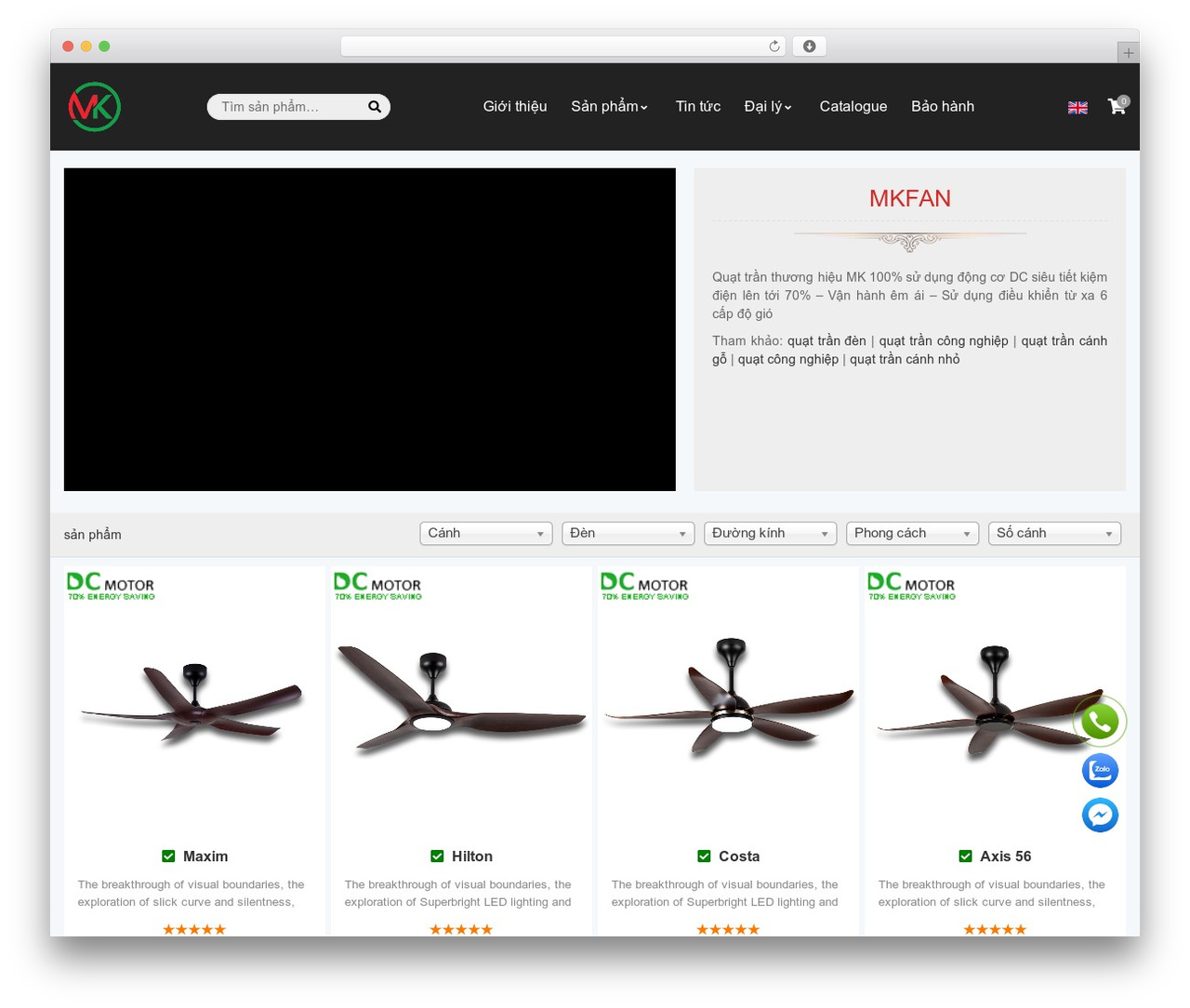The image size is (1190, 1008).
Task: Click the Hilton star rating
Action: 461,929
